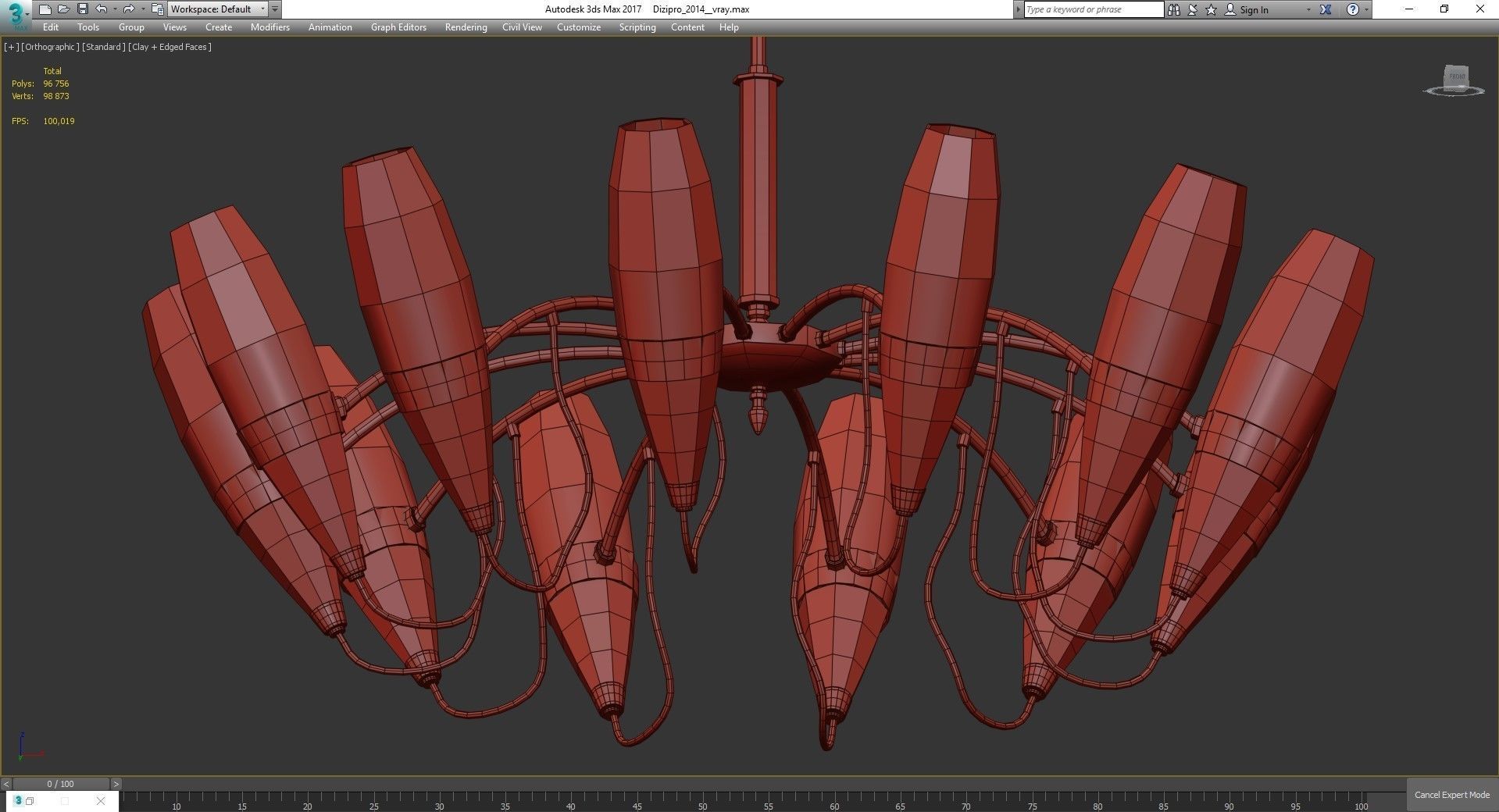
Task: Open the Rendering menu
Action: (466, 27)
